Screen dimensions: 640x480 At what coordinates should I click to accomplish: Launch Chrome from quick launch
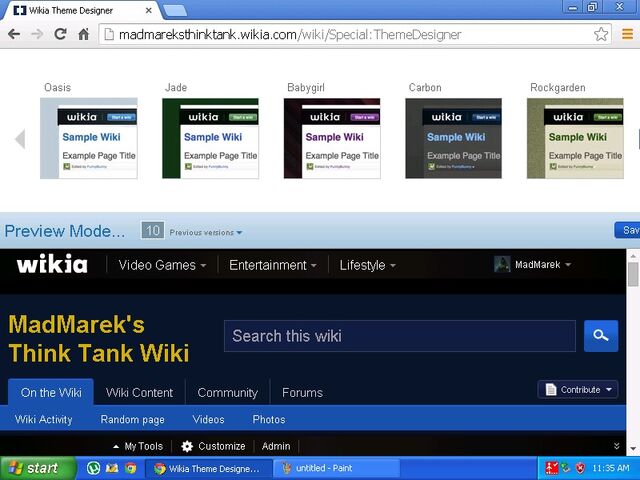click(131, 468)
